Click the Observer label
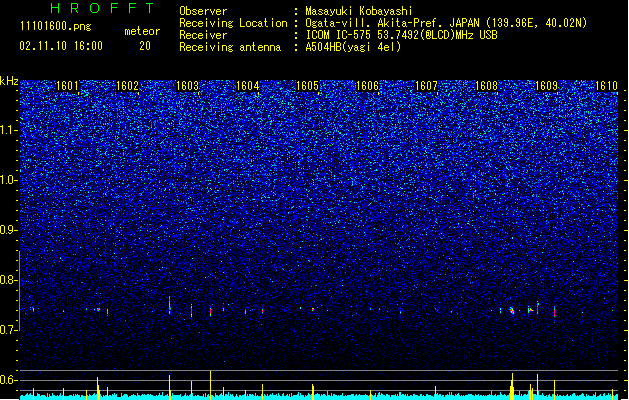Image resolution: width=629 pixels, height=400 pixels. click(203, 11)
